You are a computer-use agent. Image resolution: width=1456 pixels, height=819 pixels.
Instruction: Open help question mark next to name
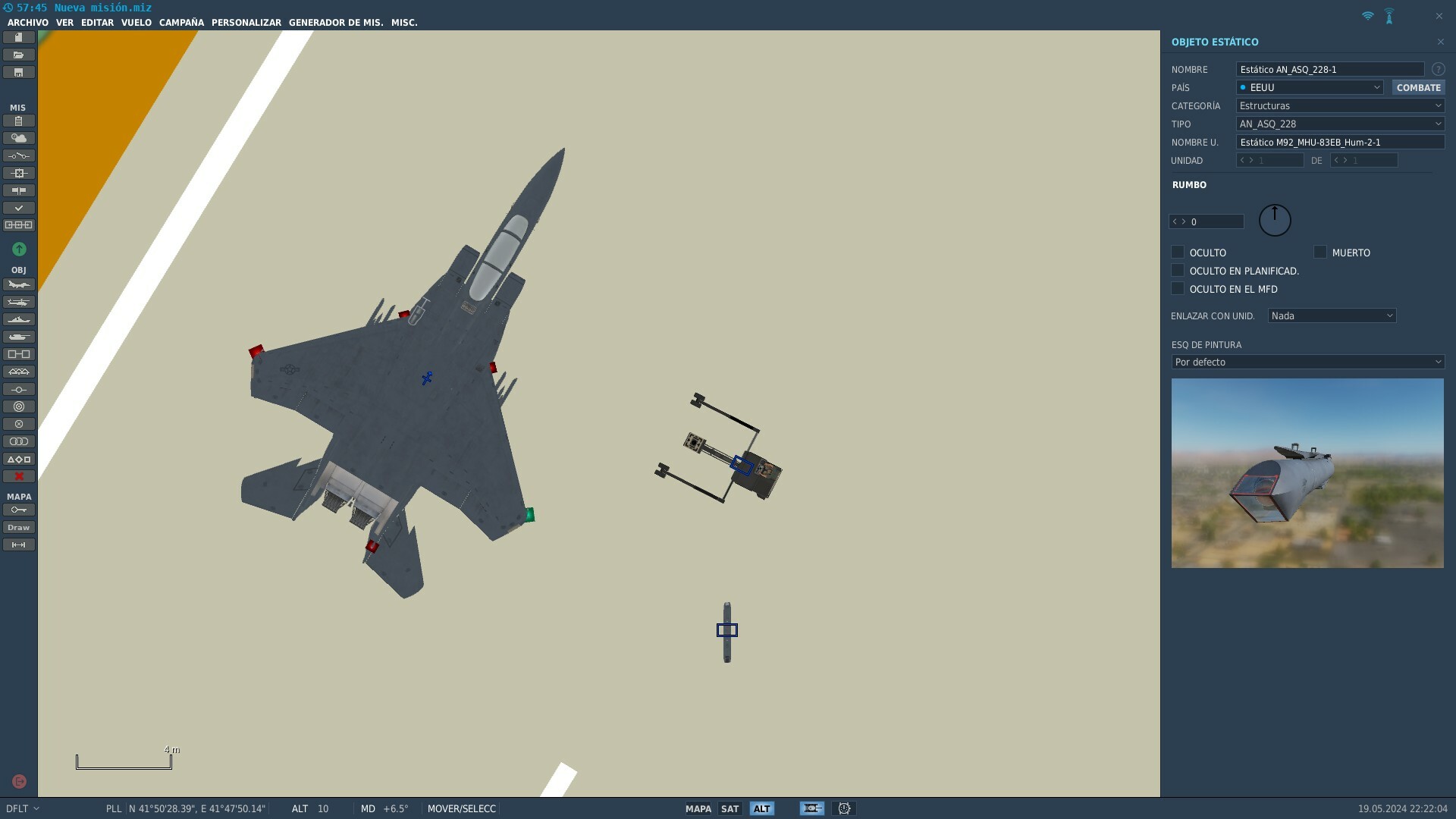tap(1438, 69)
